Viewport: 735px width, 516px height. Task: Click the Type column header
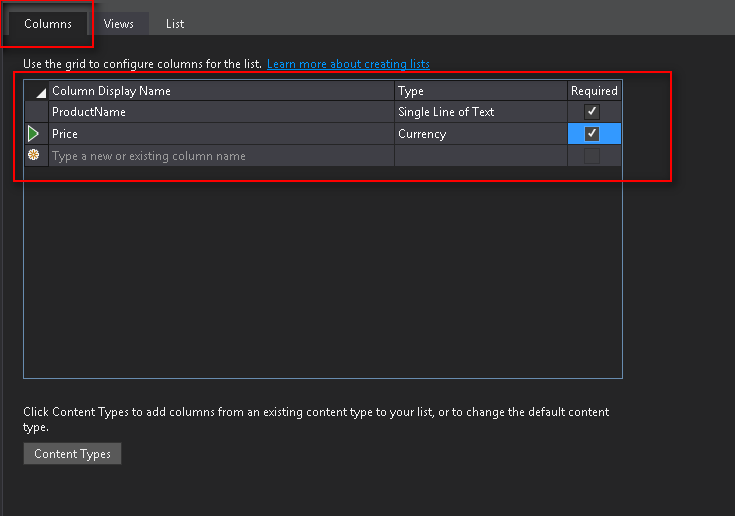click(x=480, y=91)
